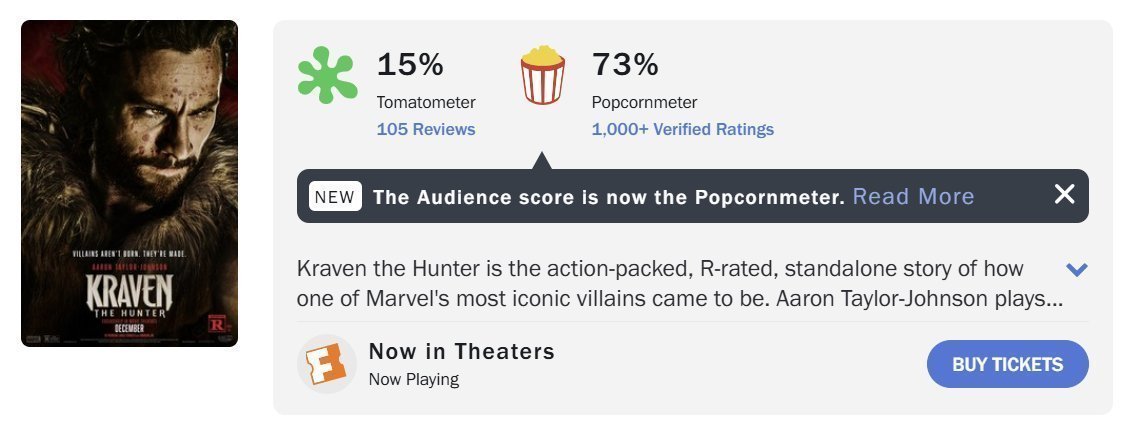Image resolution: width=1147 pixels, height=433 pixels.
Task: Dismiss the Popcornmeter announcement banner
Action: (1064, 195)
